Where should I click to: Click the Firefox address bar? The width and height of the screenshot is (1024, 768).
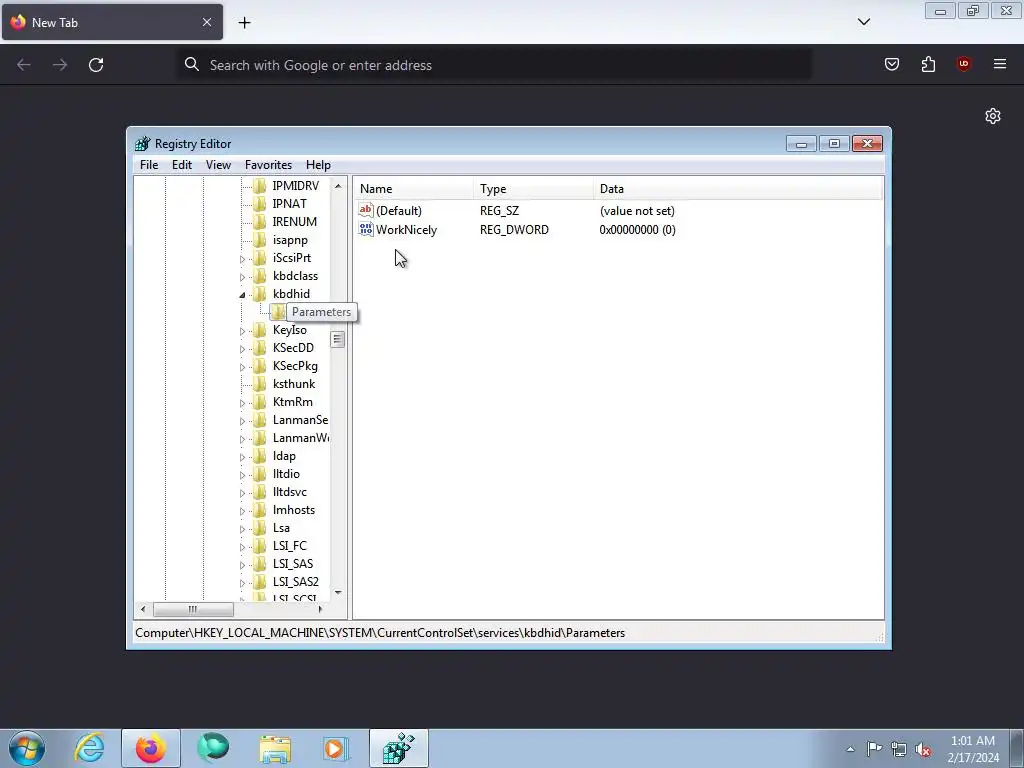tap(495, 65)
